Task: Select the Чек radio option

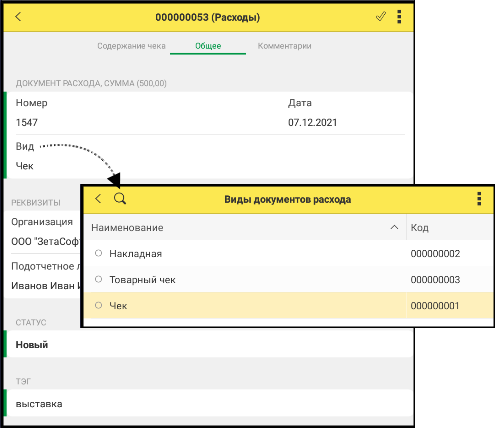Action: click(98, 305)
